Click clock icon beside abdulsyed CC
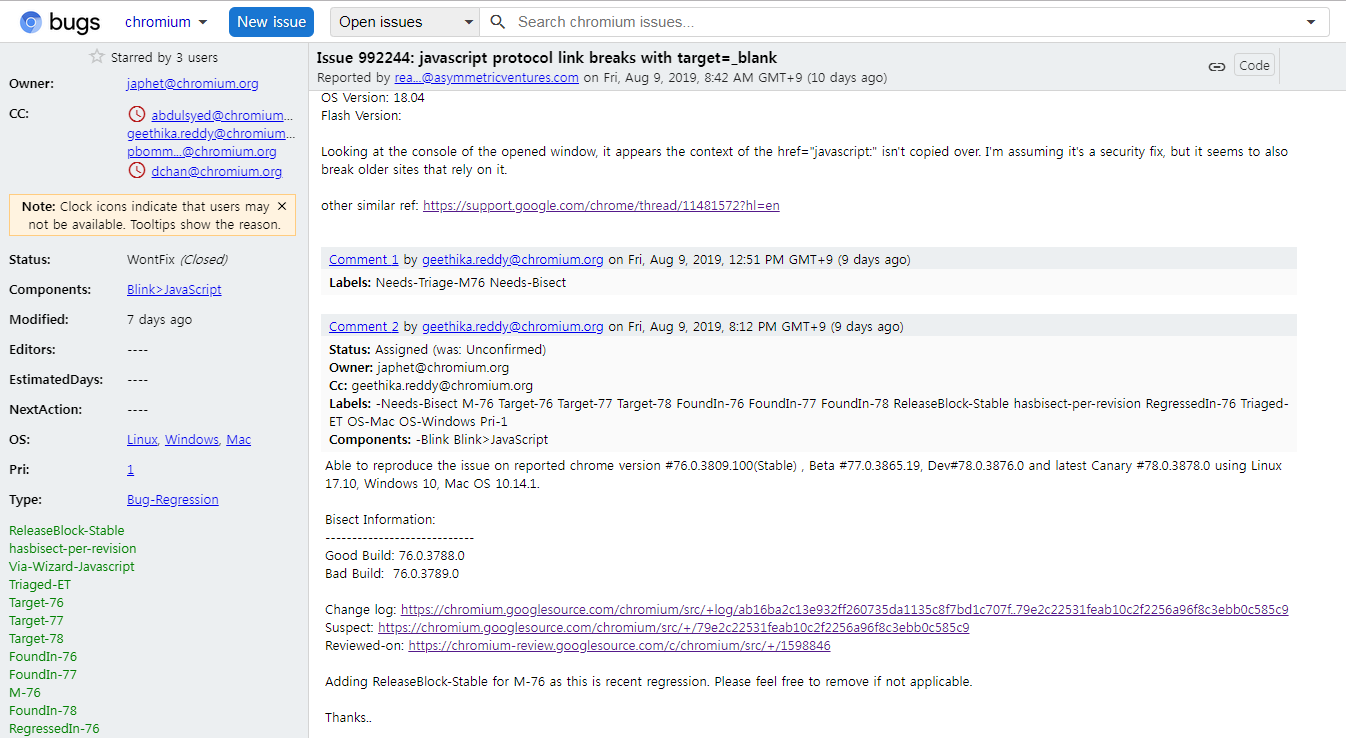1346x738 pixels. click(137, 115)
